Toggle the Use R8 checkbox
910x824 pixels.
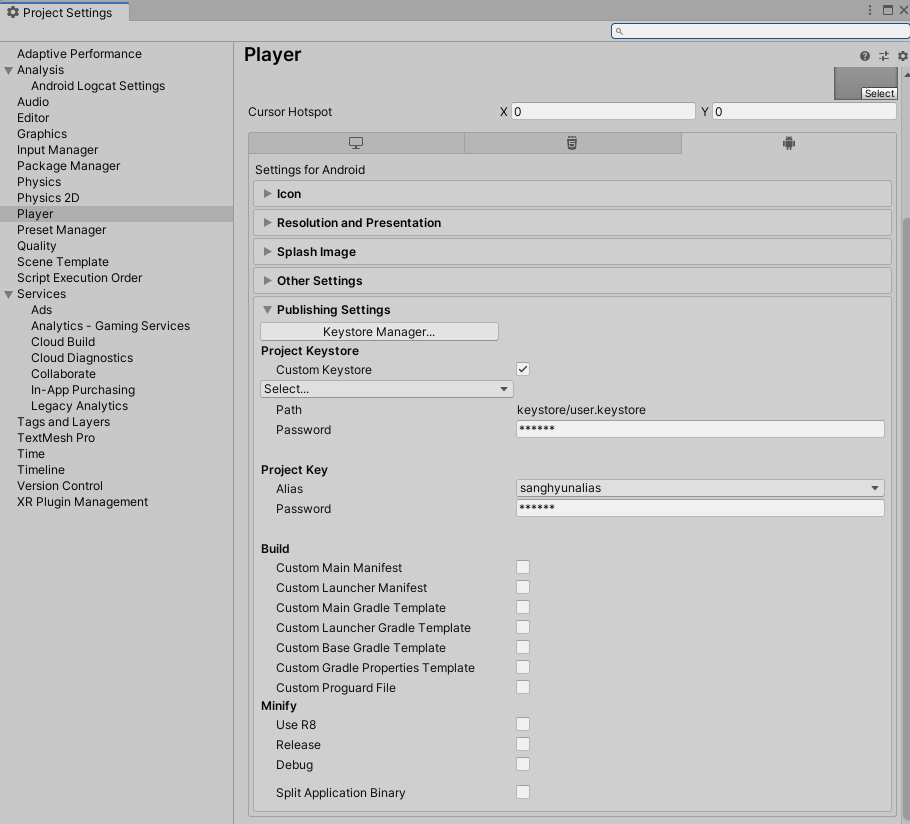point(523,724)
